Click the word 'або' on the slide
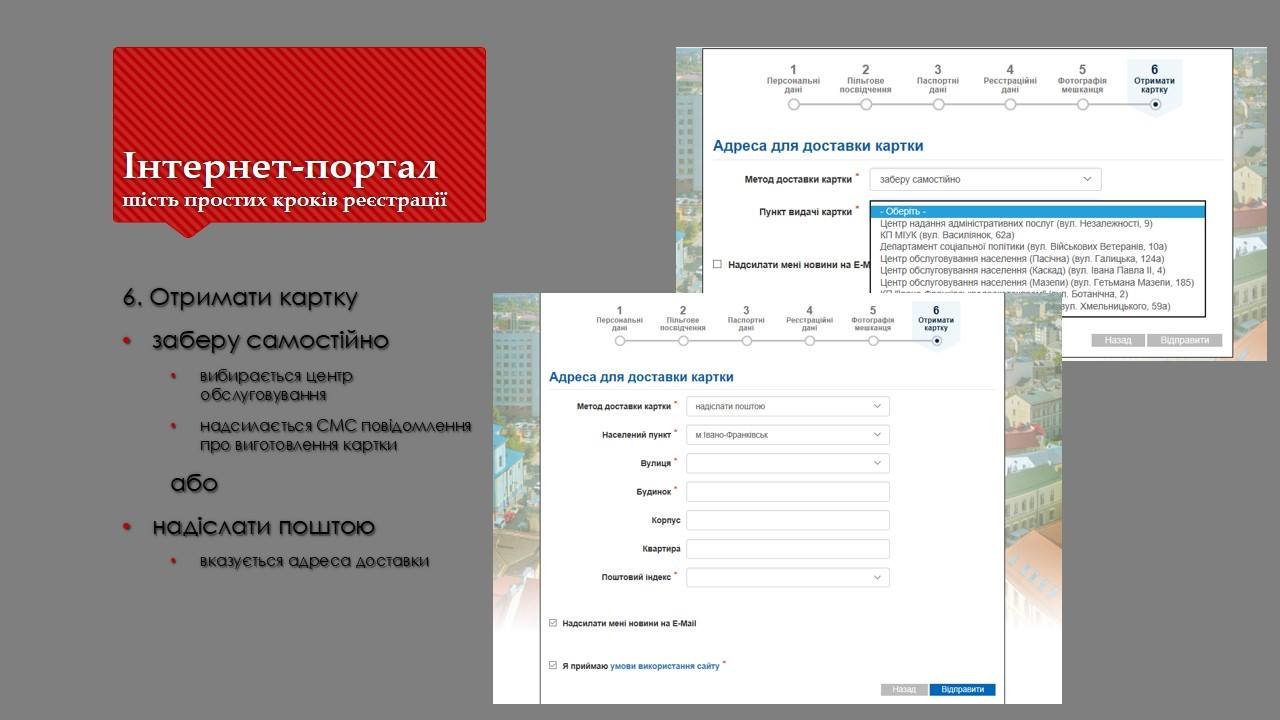Screen dimensions: 1280x720 (194, 483)
